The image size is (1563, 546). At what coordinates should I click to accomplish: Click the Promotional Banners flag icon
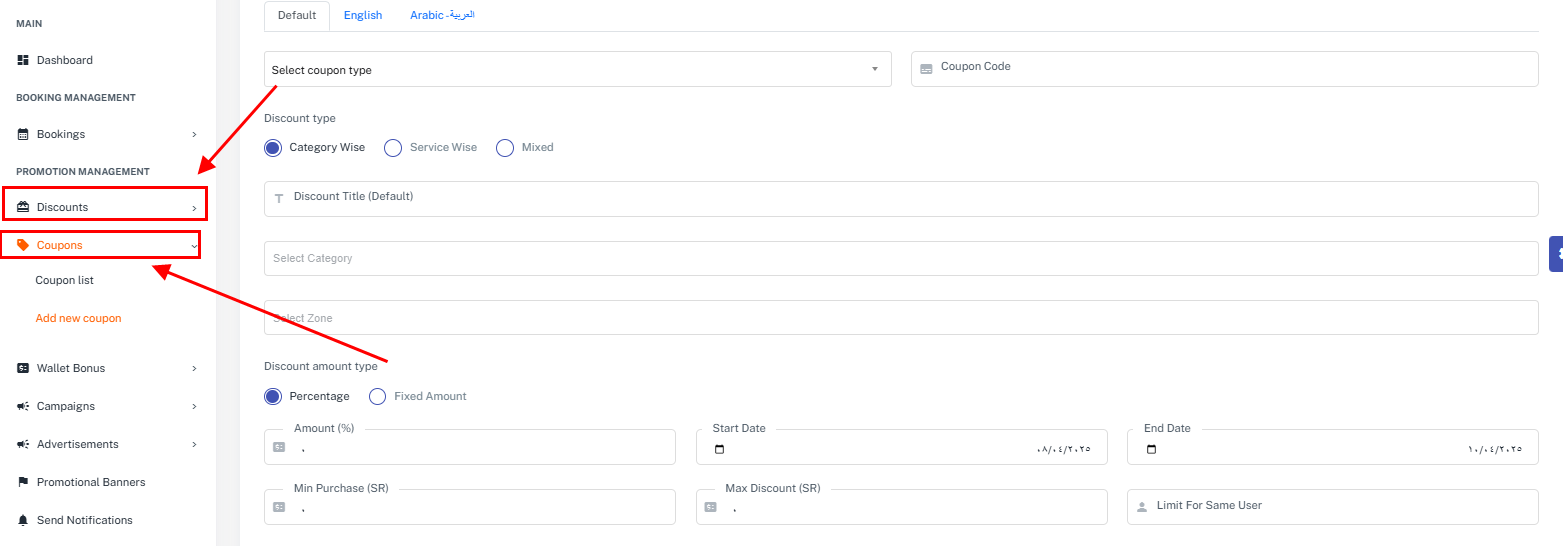tap(23, 482)
